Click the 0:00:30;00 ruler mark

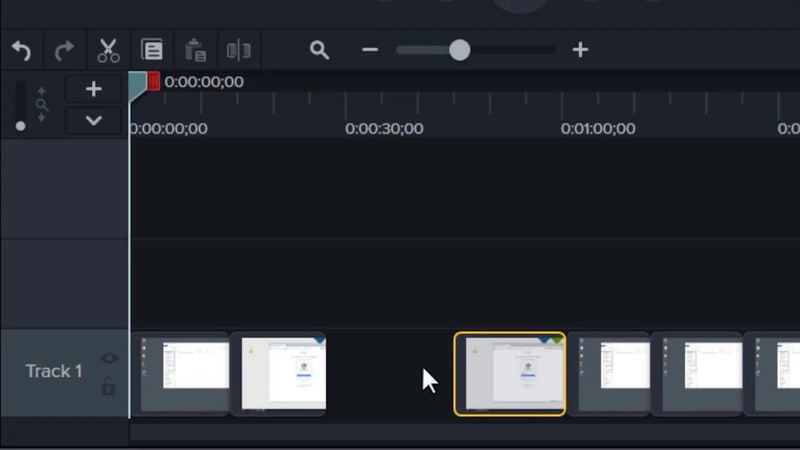pos(384,129)
